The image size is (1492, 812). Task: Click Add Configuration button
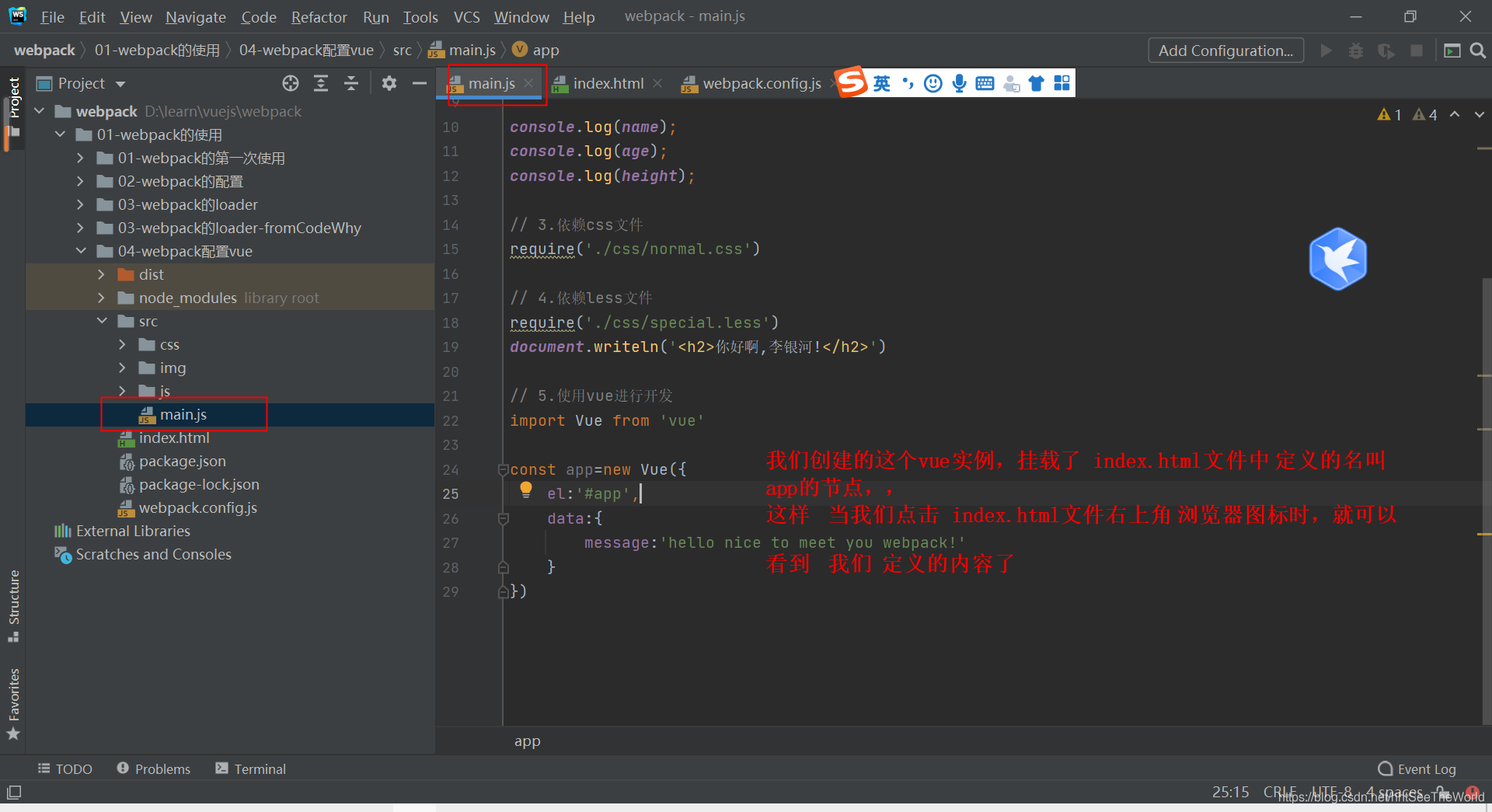tap(1225, 51)
